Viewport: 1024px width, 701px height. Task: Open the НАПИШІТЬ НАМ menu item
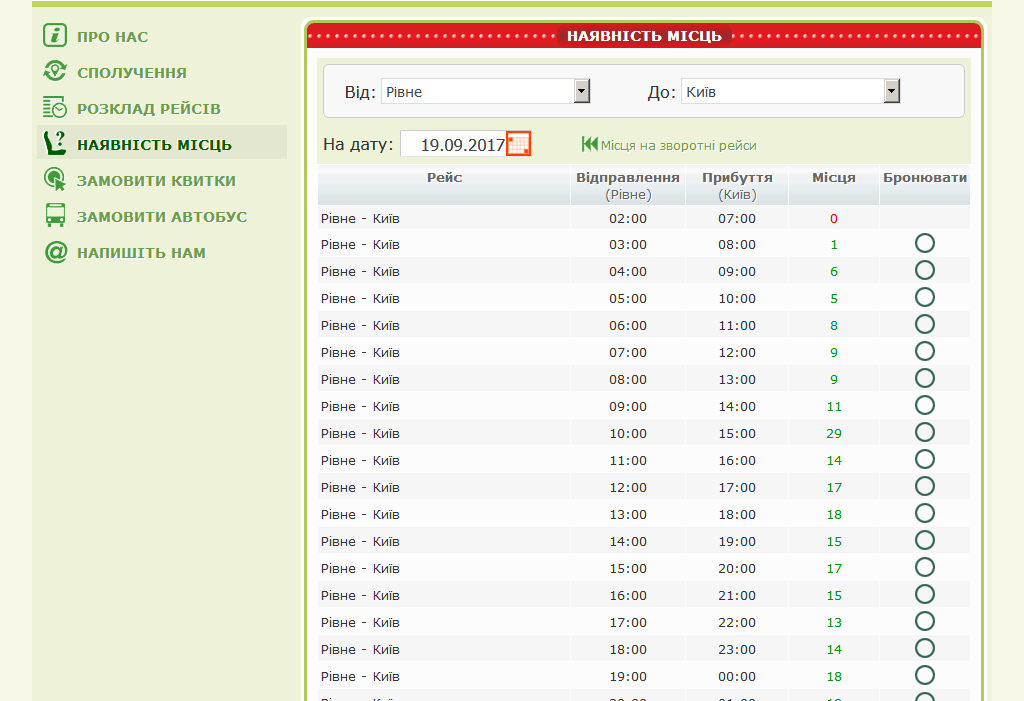[141, 252]
